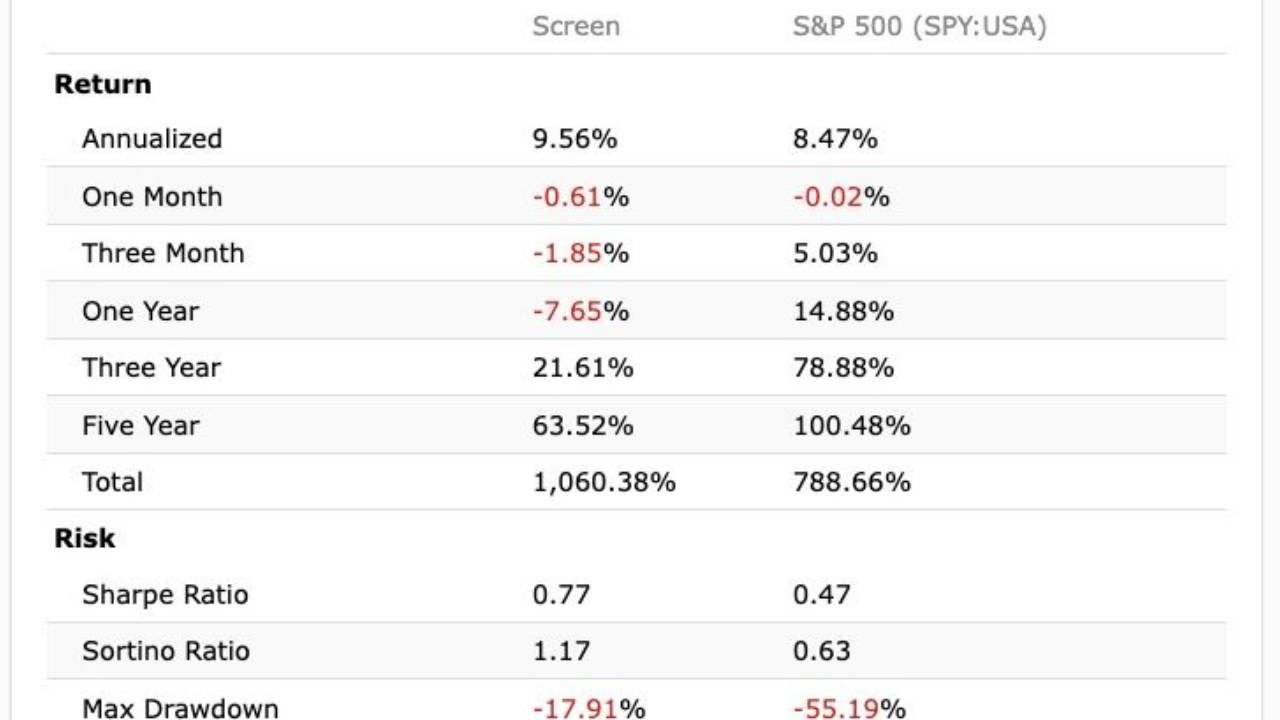Select the Three Year row label

[151, 368]
